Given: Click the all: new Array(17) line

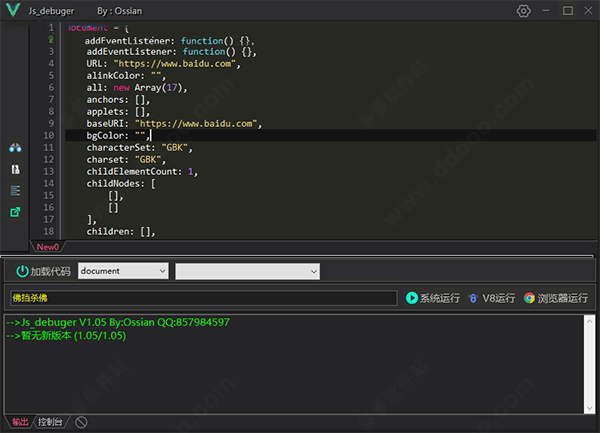Looking at the screenshot, I should click(x=137, y=88).
